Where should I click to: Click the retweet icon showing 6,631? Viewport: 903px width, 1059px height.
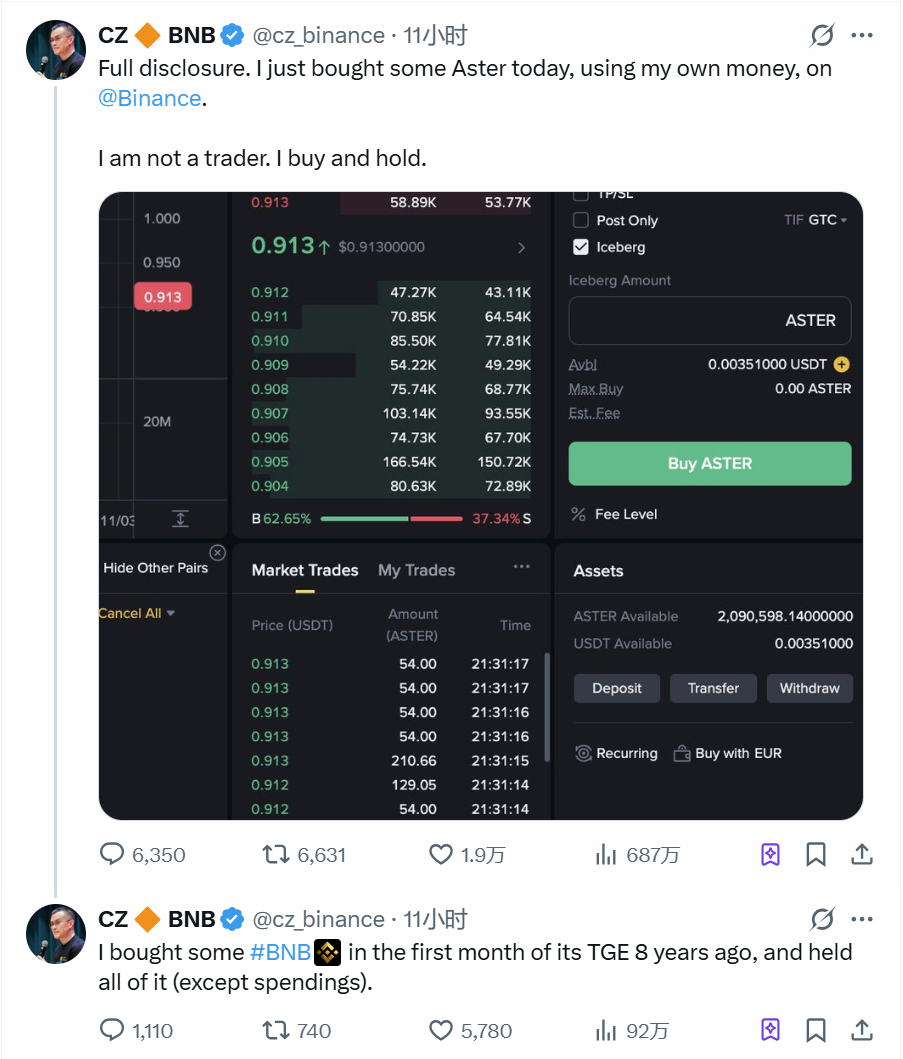(274, 855)
